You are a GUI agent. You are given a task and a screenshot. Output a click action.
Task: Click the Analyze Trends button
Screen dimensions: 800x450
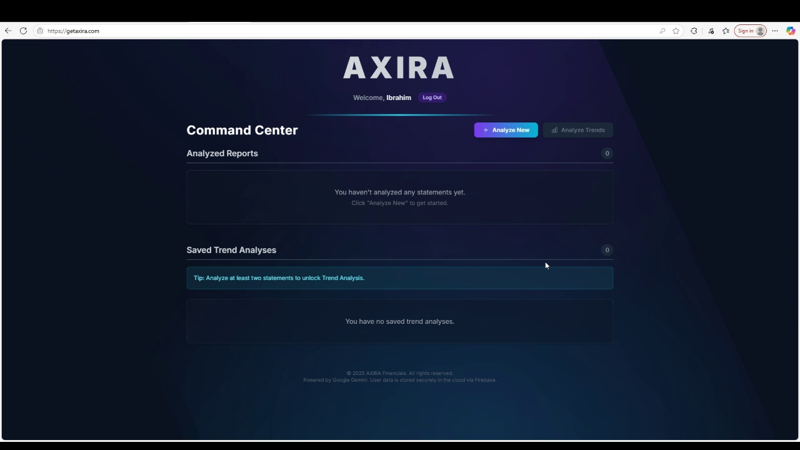tap(578, 130)
